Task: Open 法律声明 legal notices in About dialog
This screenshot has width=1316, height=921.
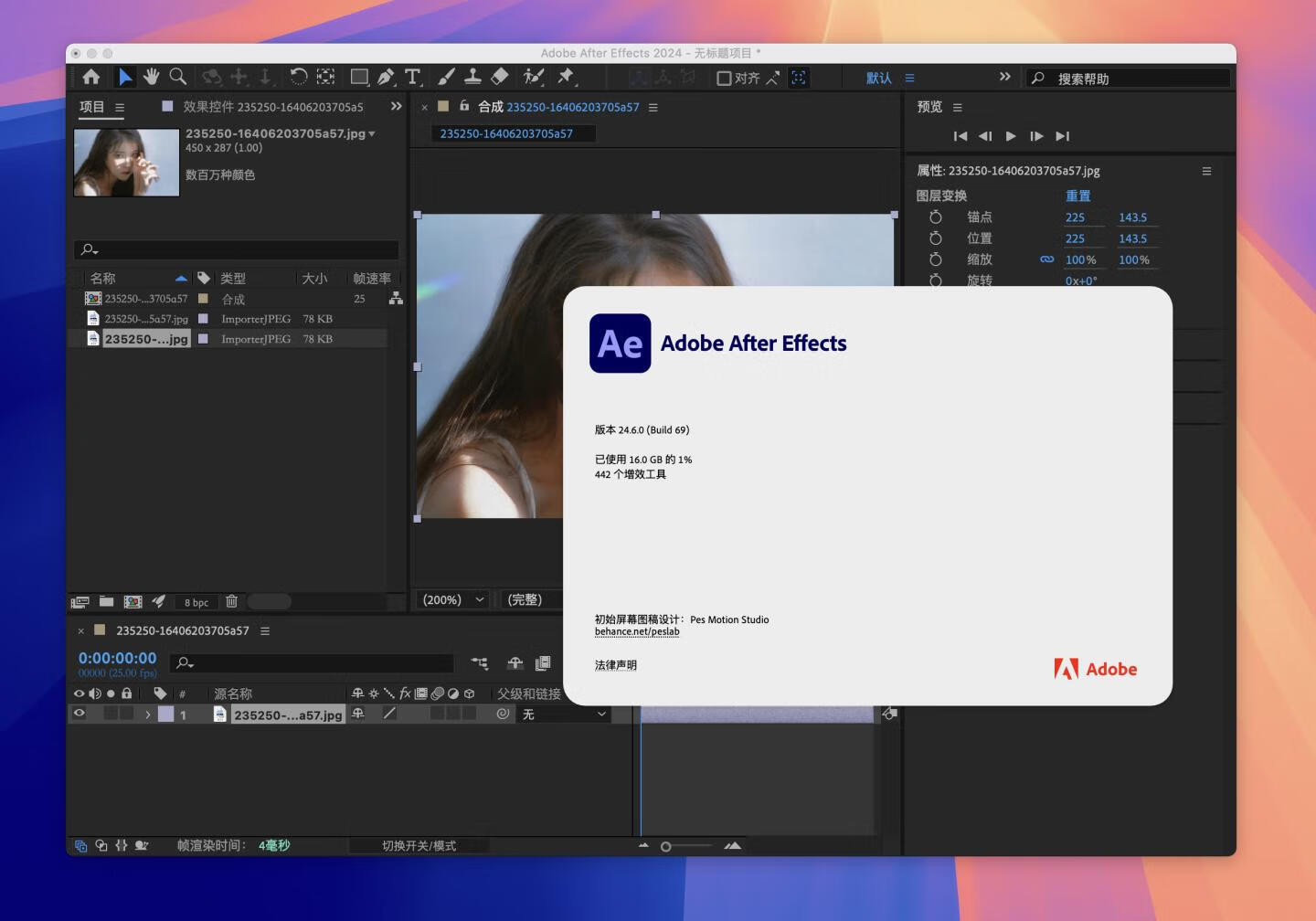Action: point(616,665)
